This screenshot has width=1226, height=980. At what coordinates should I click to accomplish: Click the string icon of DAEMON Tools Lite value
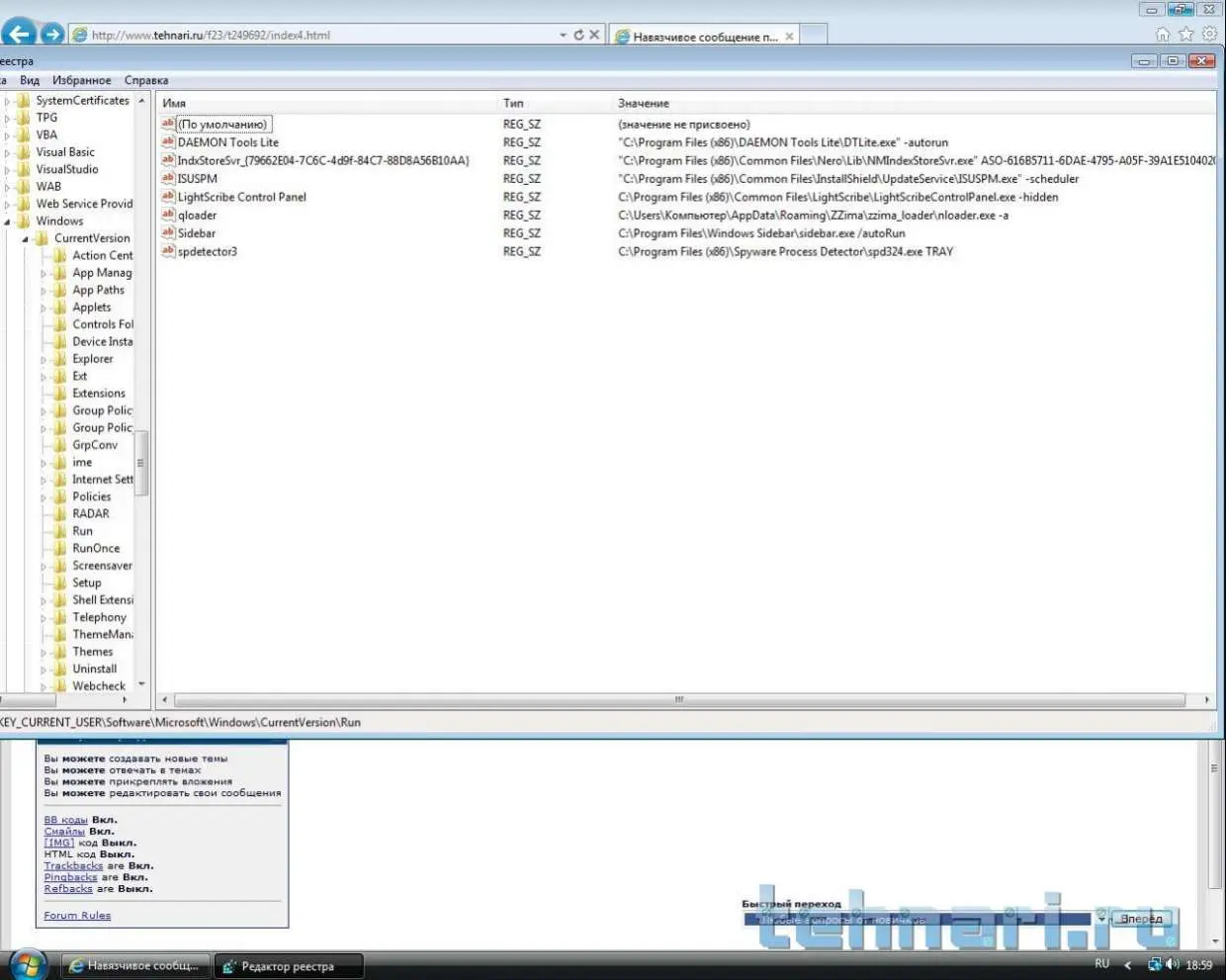[x=168, y=142]
